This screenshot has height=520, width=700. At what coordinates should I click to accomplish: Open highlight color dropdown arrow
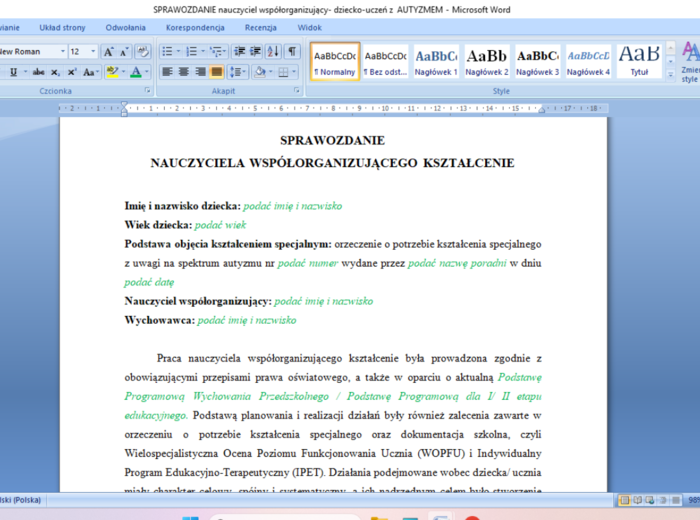(x=124, y=72)
